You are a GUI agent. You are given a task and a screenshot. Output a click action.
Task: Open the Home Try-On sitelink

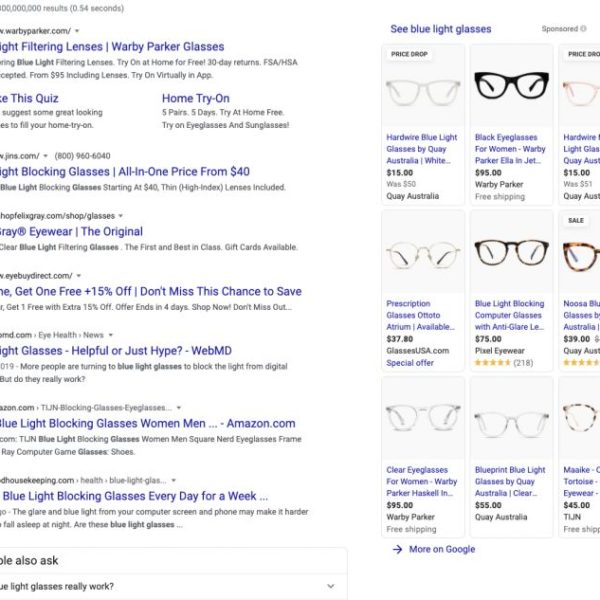[x=195, y=99]
